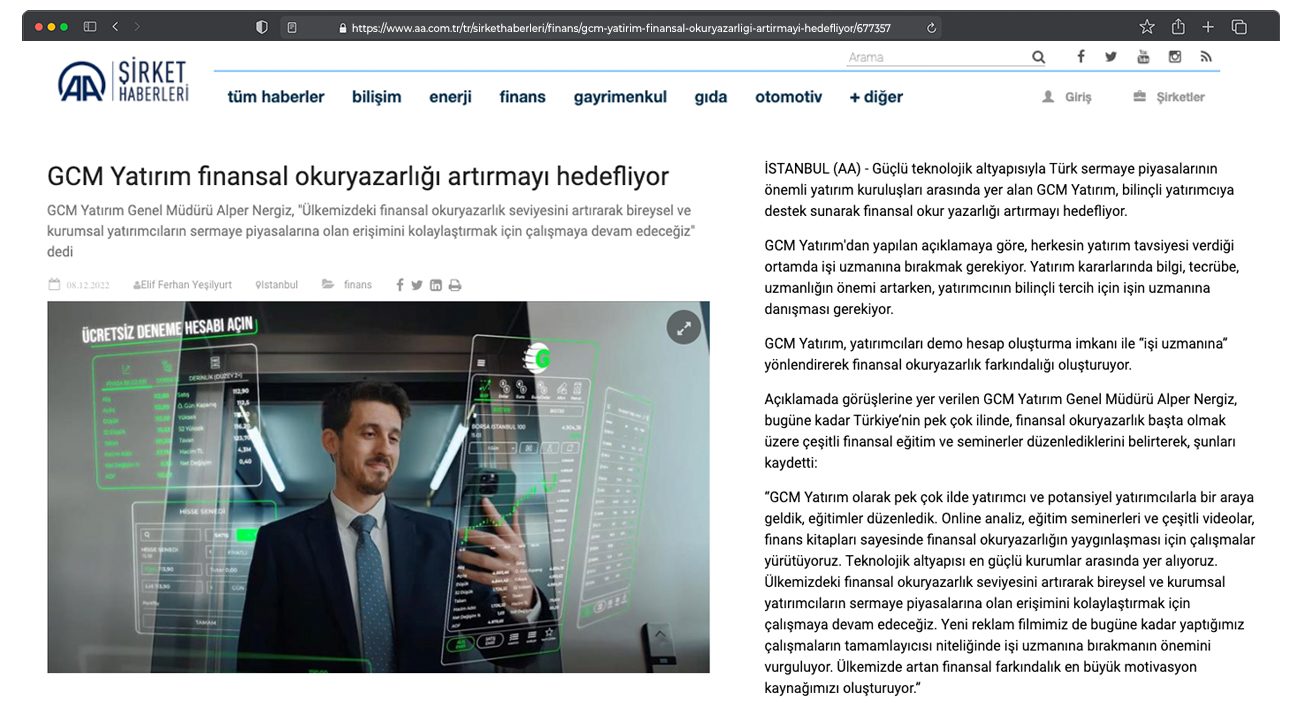
Task: Open the Safari share menu
Action: [1178, 27]
